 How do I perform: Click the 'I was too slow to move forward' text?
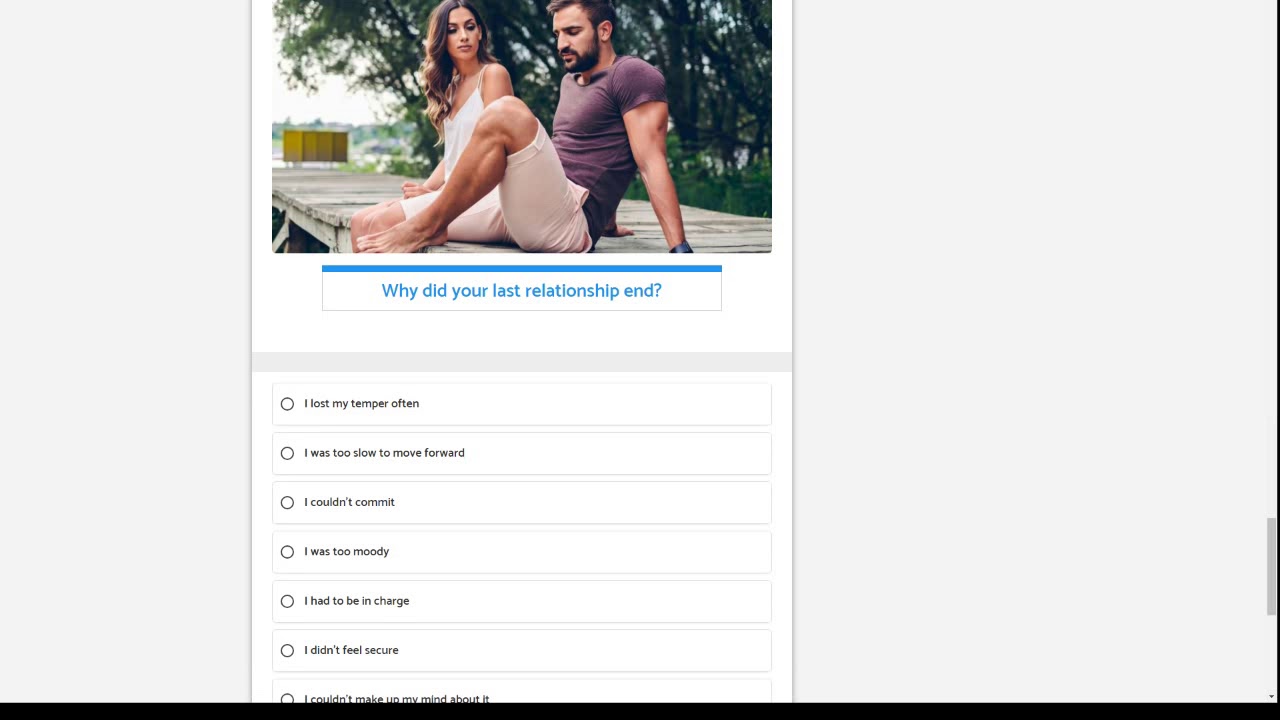click(385, 453)
